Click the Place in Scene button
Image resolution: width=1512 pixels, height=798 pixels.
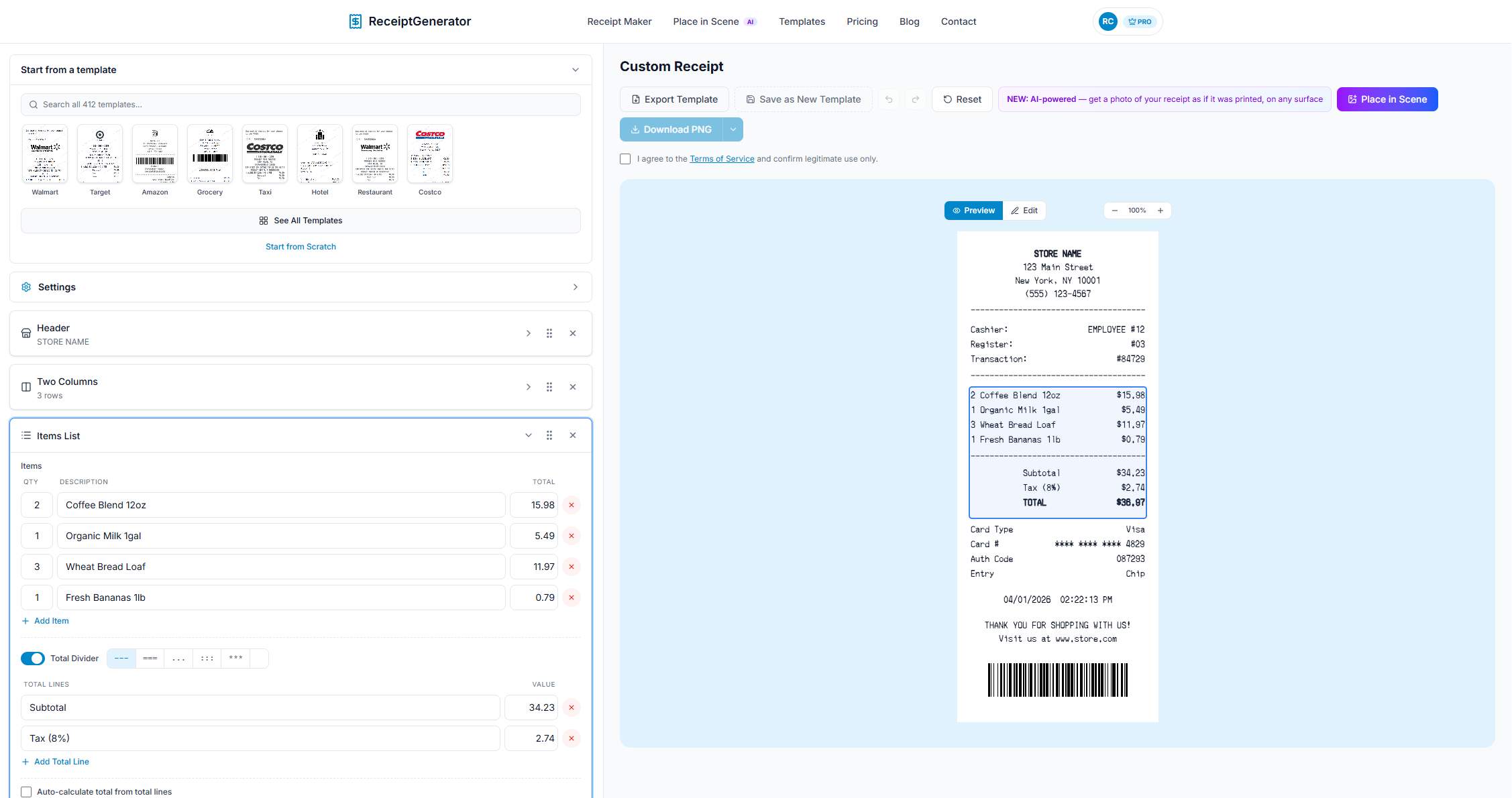[1387, 99]
